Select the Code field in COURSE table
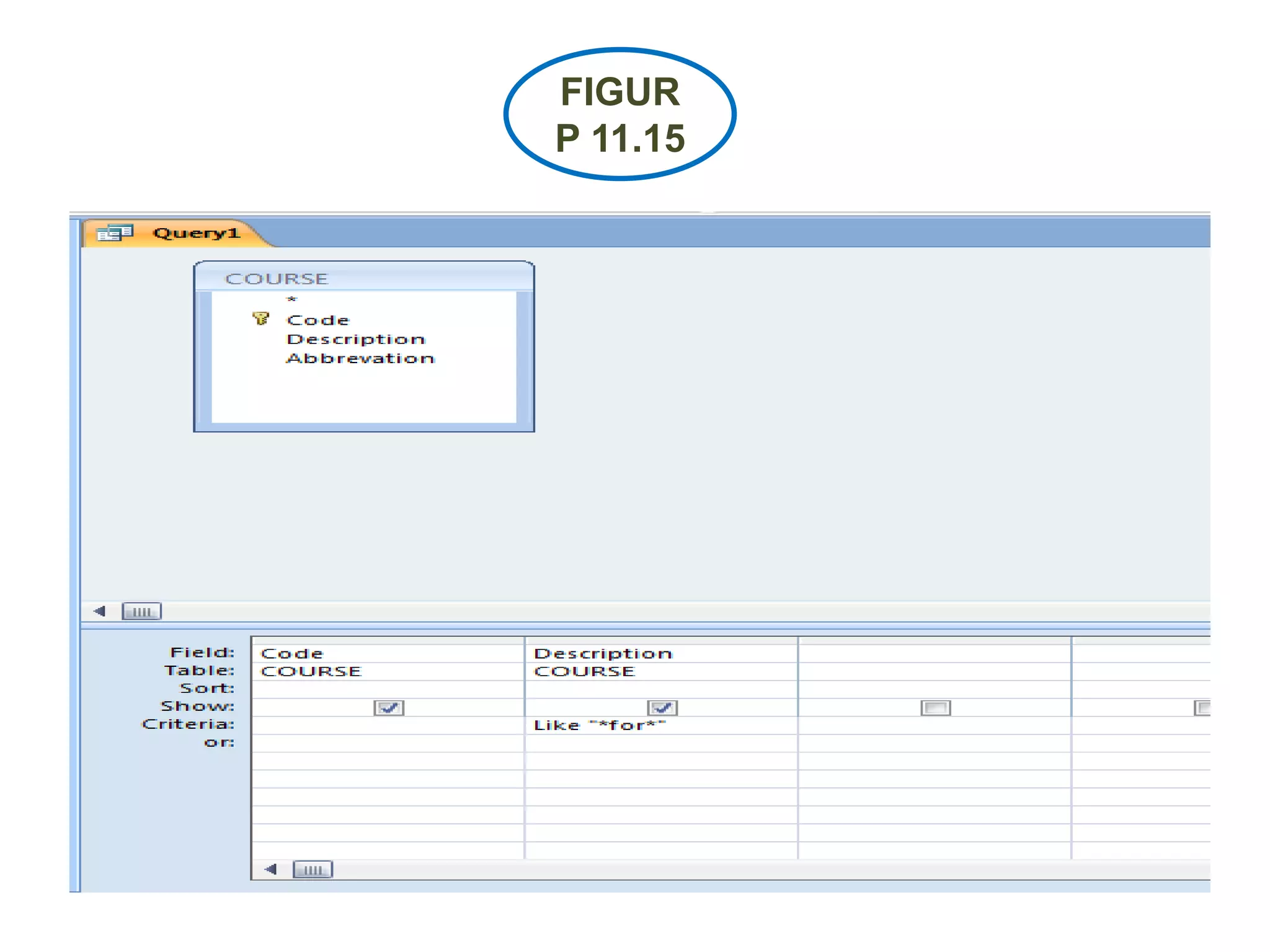The image size is (1270, 952). [x=318, y=320]
